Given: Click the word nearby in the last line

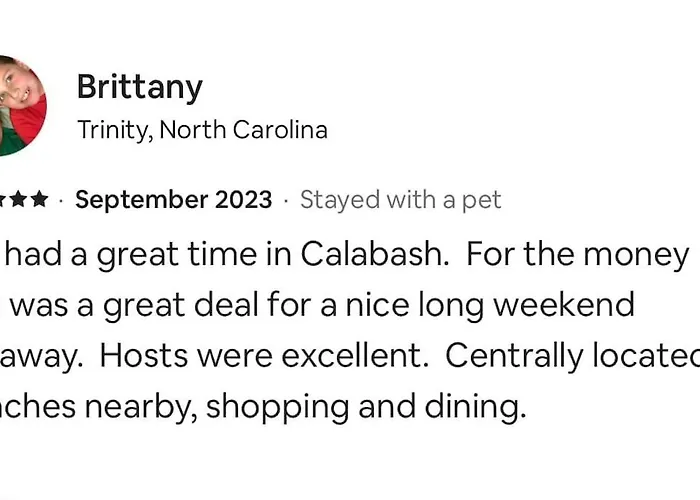Looking at the screenshot, I should pos(141,408).
